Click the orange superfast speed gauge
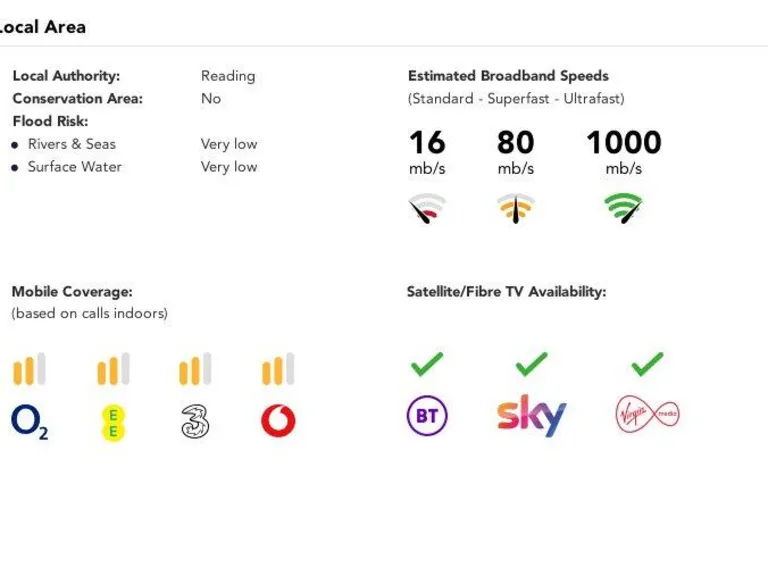The height and width of the screenshot is (576, 768). point(515,208)
